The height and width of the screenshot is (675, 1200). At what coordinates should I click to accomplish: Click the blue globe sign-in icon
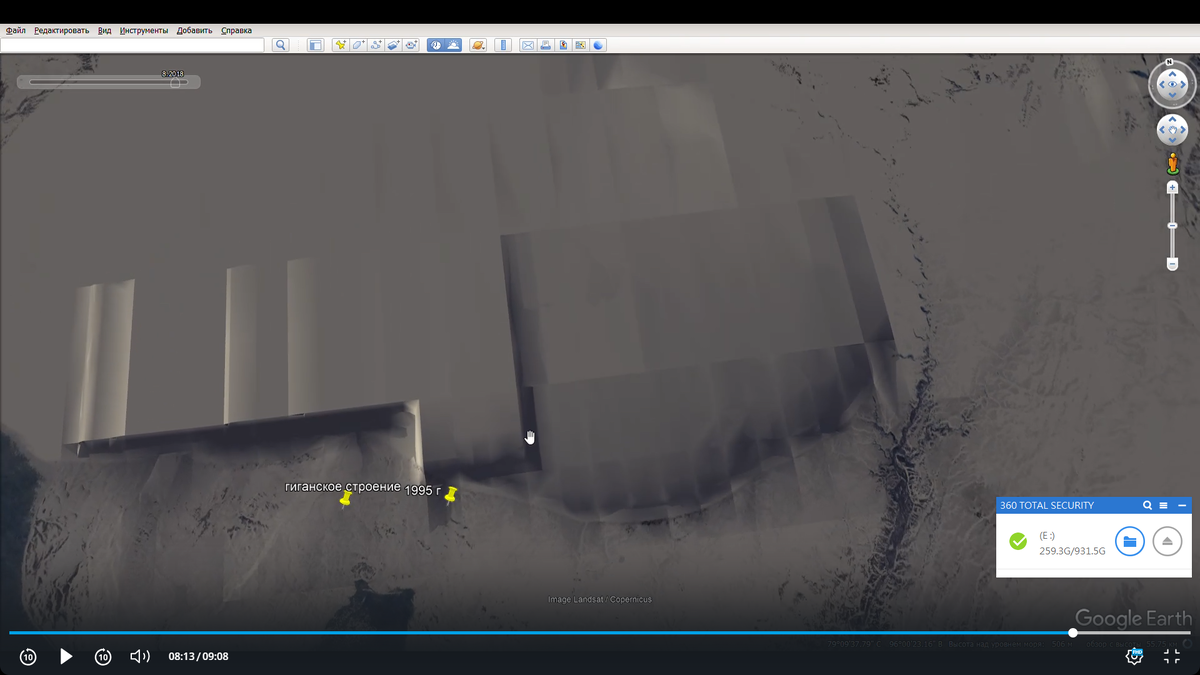[598, 45]
